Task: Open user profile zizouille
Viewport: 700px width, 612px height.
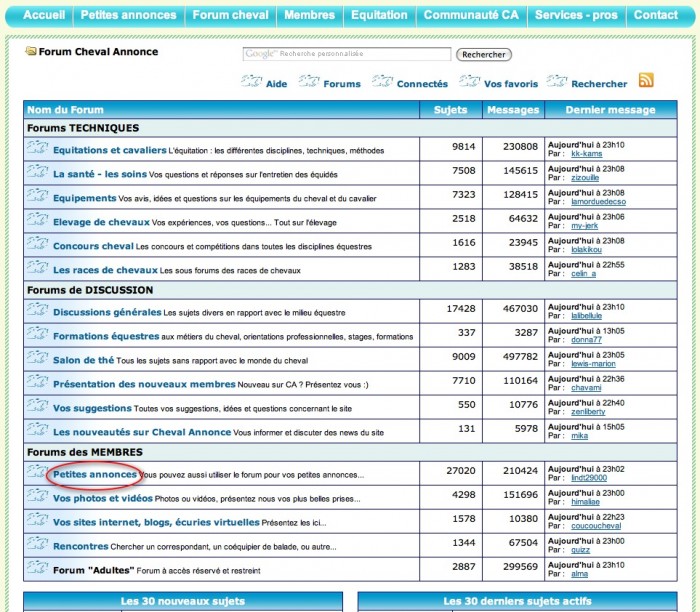Action: pos(585,178)
